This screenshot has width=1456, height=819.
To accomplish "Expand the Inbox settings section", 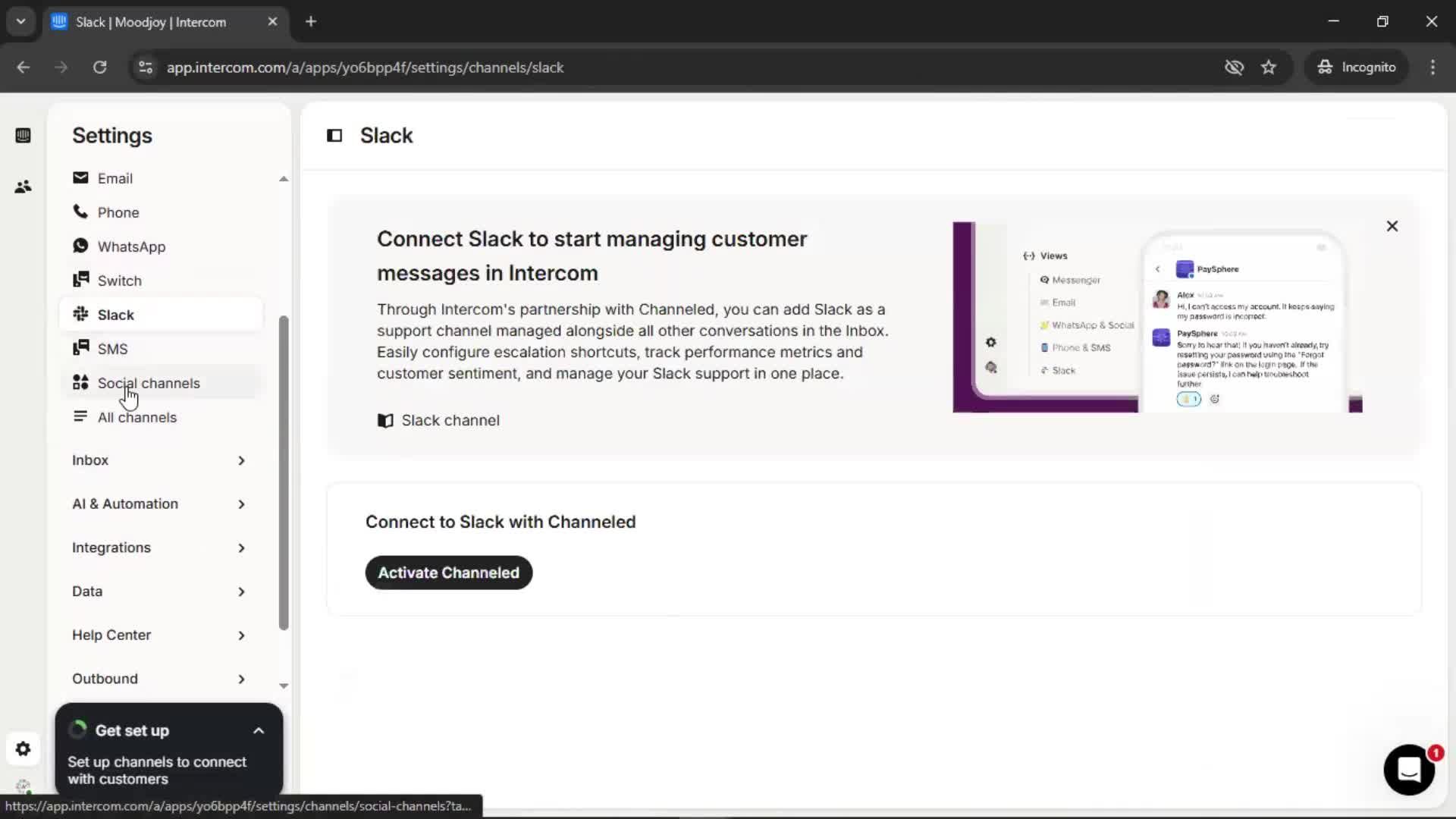I will 159,460.
